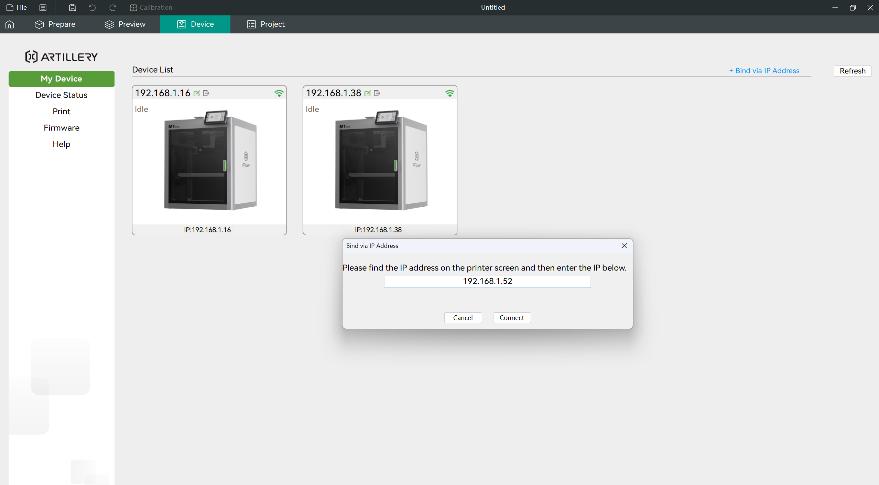879x485 pixels.
Task: Click the Save floppy-disk icon
Action: pyautogui.click(x=72, y=7)
